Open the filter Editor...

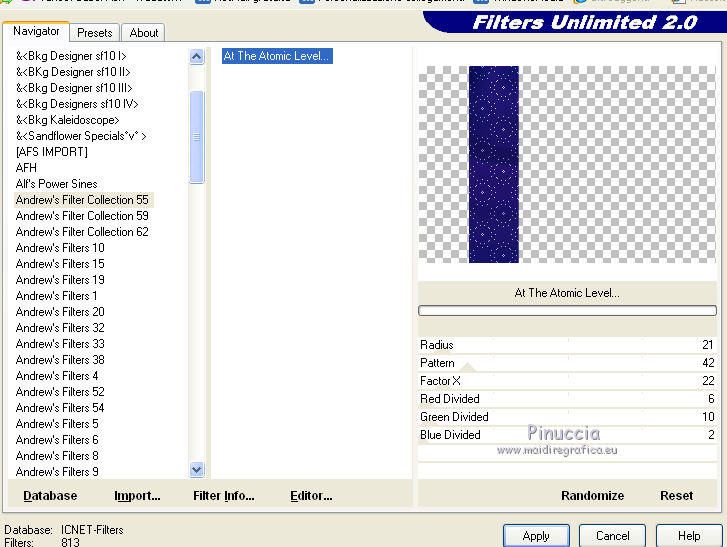311,496
